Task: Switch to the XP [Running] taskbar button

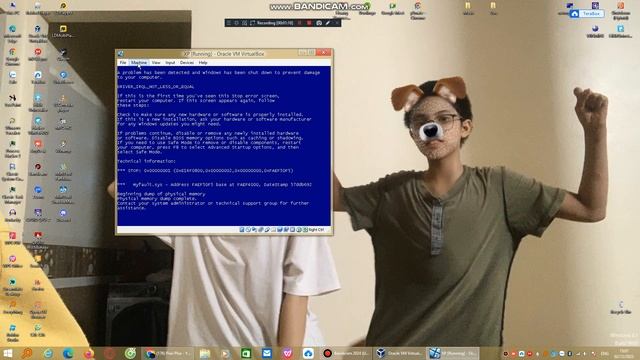Action: click(x=453, y=353)
